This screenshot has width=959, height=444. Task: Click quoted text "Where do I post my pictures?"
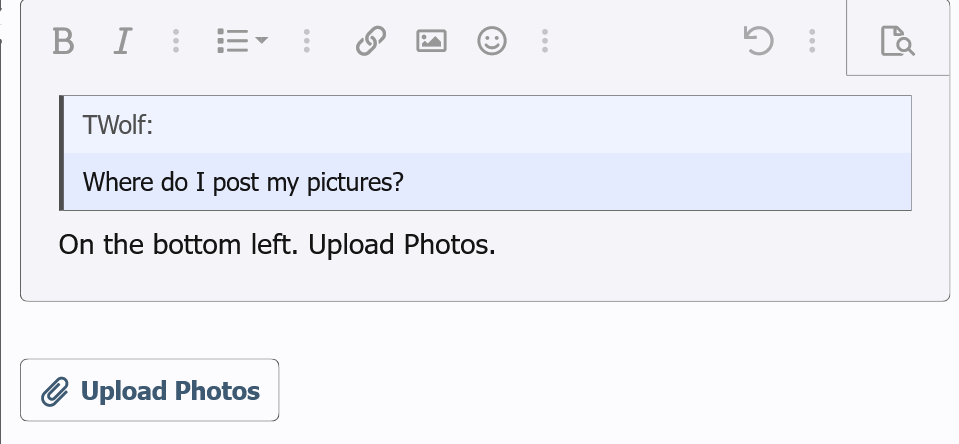[243, 183]
